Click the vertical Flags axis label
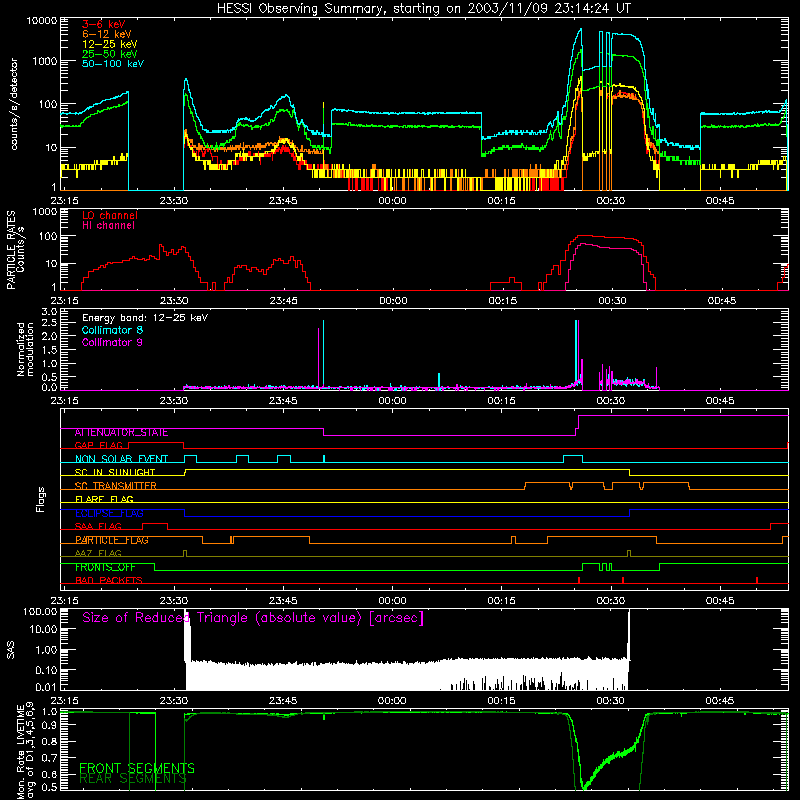The height and width of the screenshot is (800, 800). (41, 499)
